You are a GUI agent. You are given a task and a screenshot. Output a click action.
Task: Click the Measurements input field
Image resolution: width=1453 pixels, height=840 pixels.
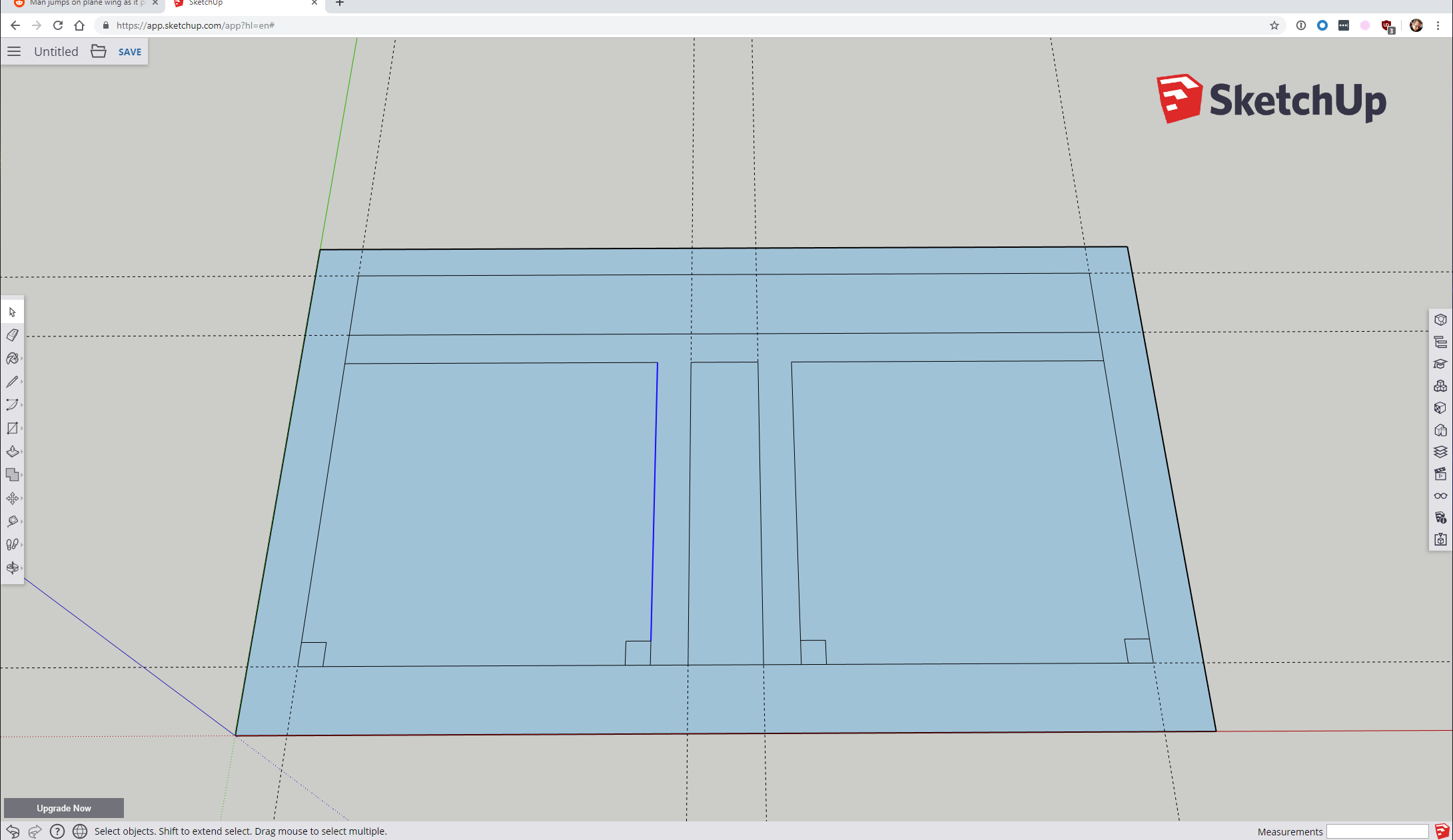[1376, 831]
